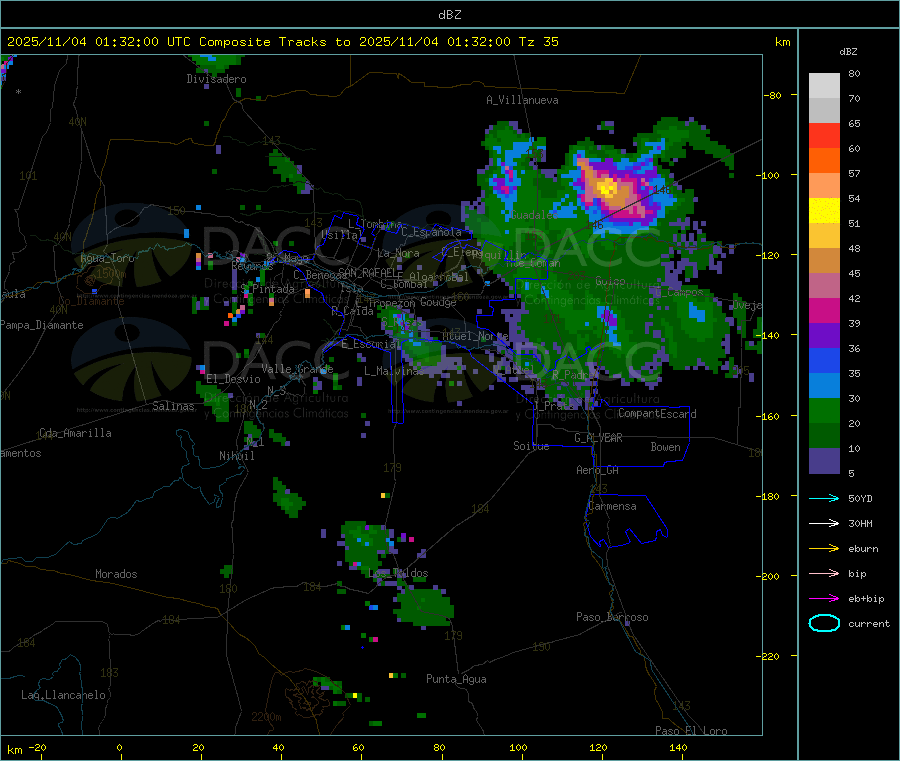This screenshot has height=761, width=900.
Task: Select the light blue 30–35 dBZ swatch
Action: (x=824, y=386)
